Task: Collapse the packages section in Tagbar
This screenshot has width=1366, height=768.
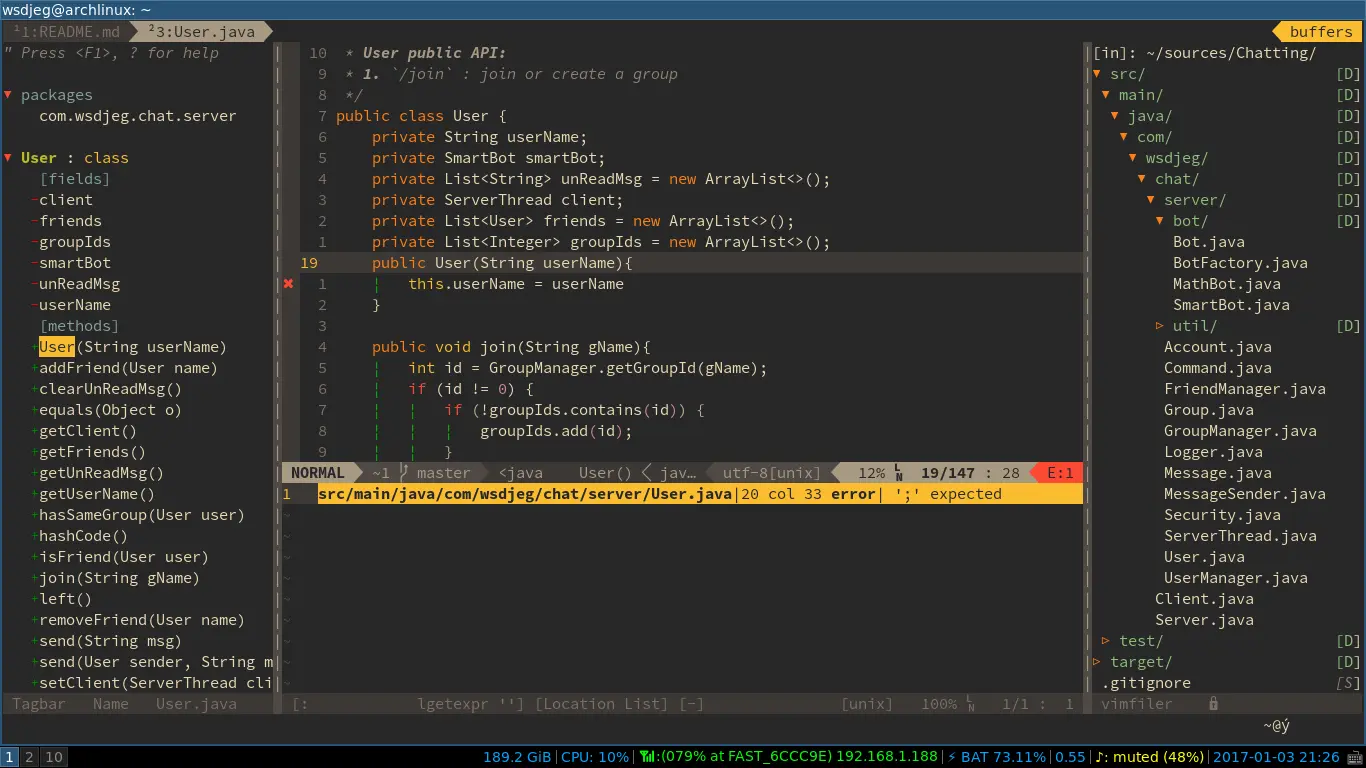Action: tap(8, 95)
